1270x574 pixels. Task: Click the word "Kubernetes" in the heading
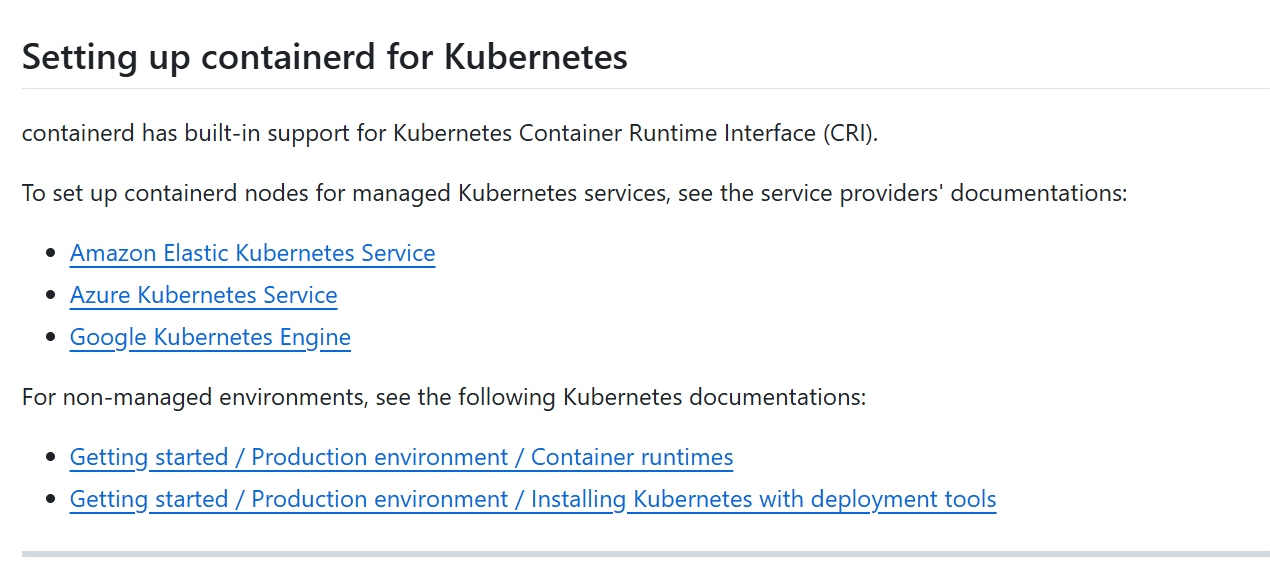(535, 57)
